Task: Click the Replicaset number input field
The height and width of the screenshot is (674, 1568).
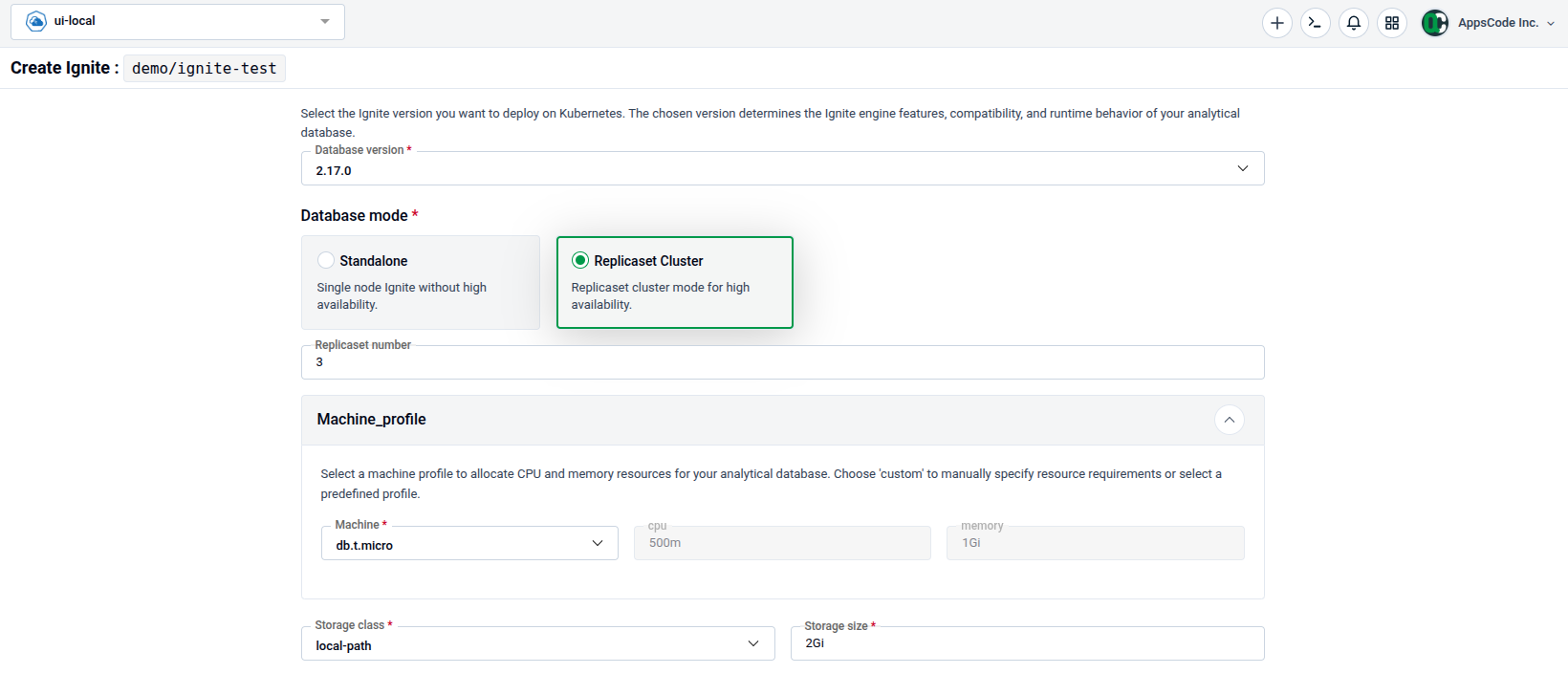Action: (x=782, y=362)
